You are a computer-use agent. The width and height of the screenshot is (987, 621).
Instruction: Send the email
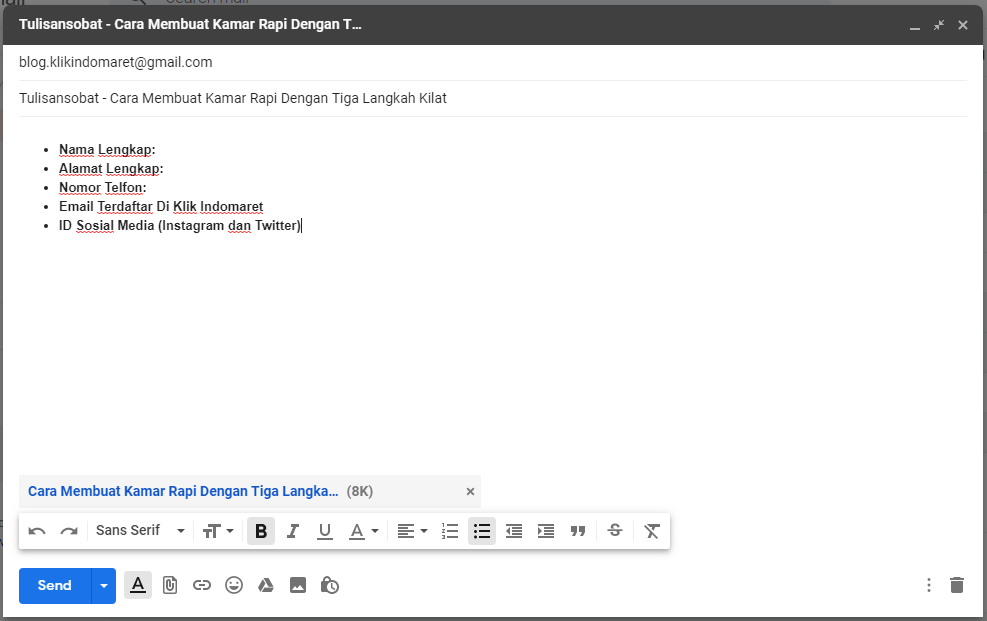pyautogui.click(x=55, y=586)
